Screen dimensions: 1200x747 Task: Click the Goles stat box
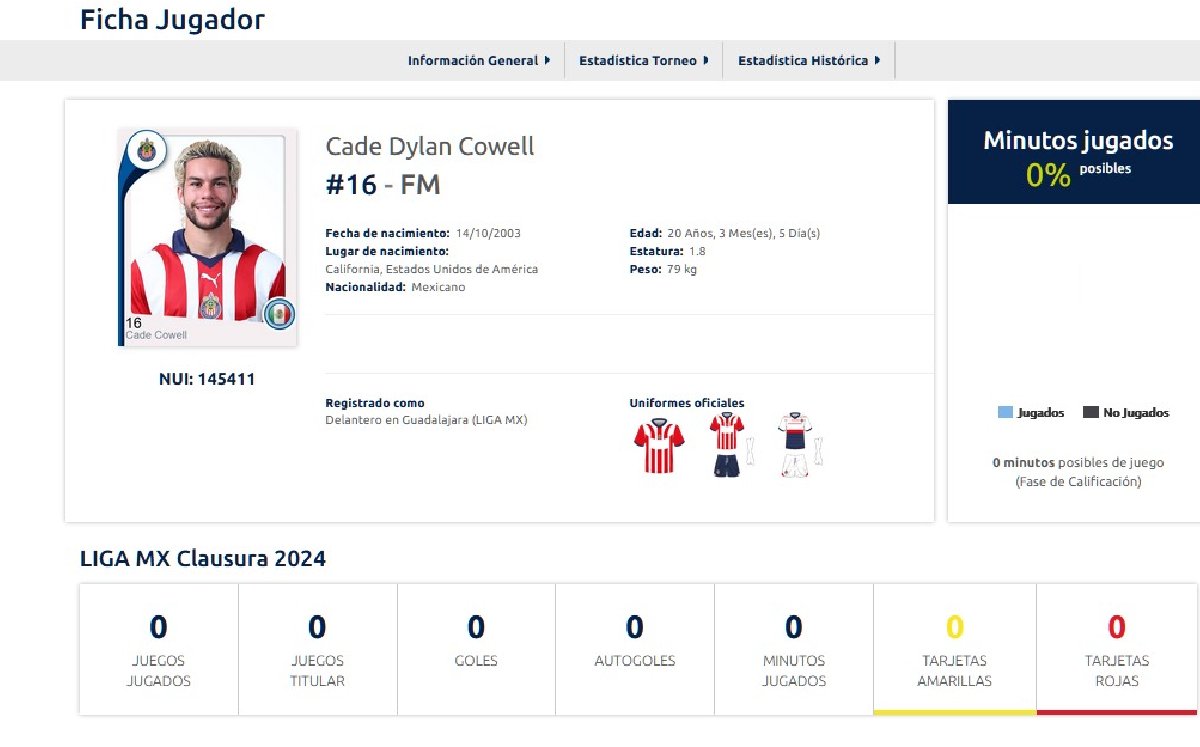coord(476,649)
